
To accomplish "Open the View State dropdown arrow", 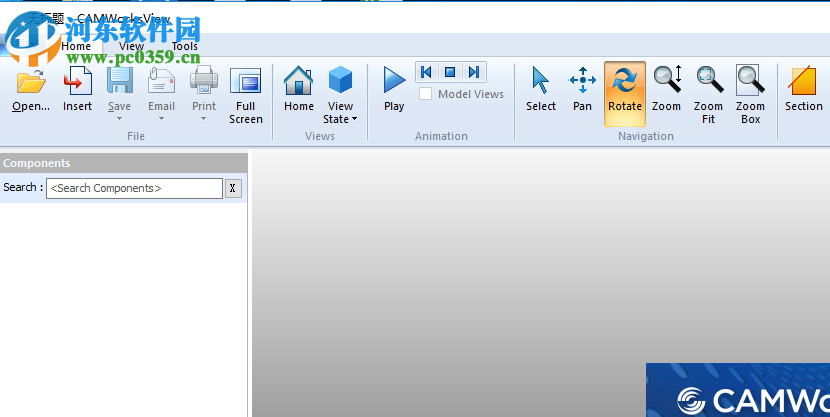I will tap(354, 119).
